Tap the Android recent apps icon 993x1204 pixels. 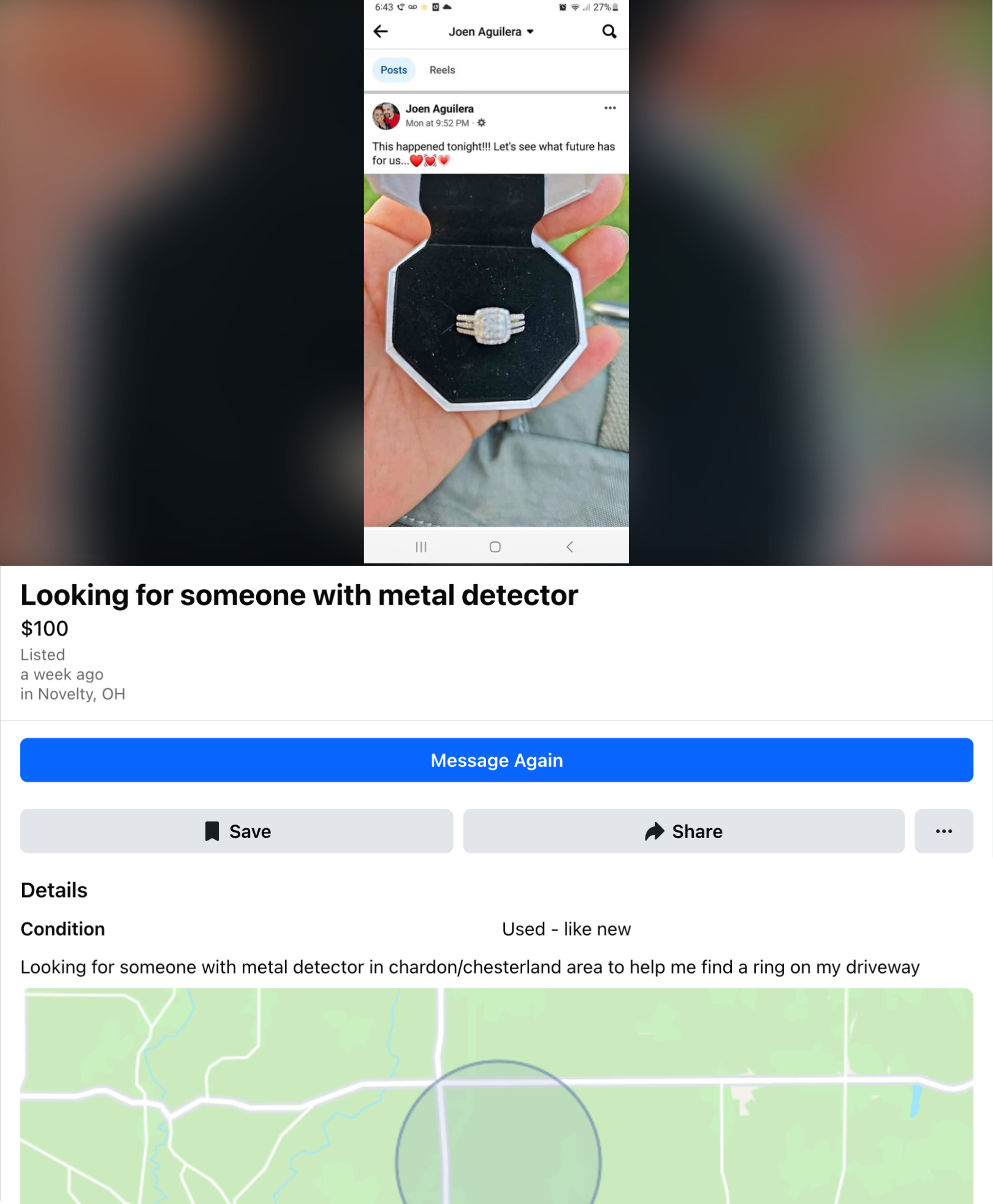pyautogui.click(x=421, y=547)
